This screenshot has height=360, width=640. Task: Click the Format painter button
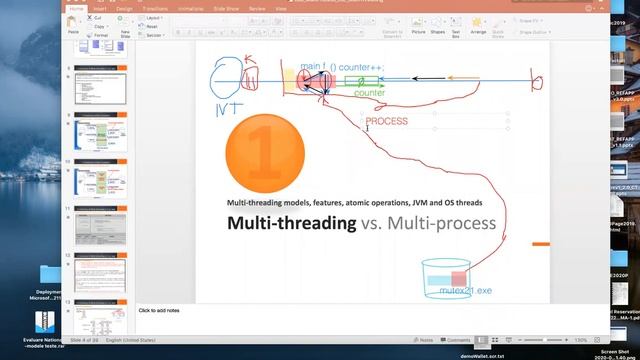97,36
